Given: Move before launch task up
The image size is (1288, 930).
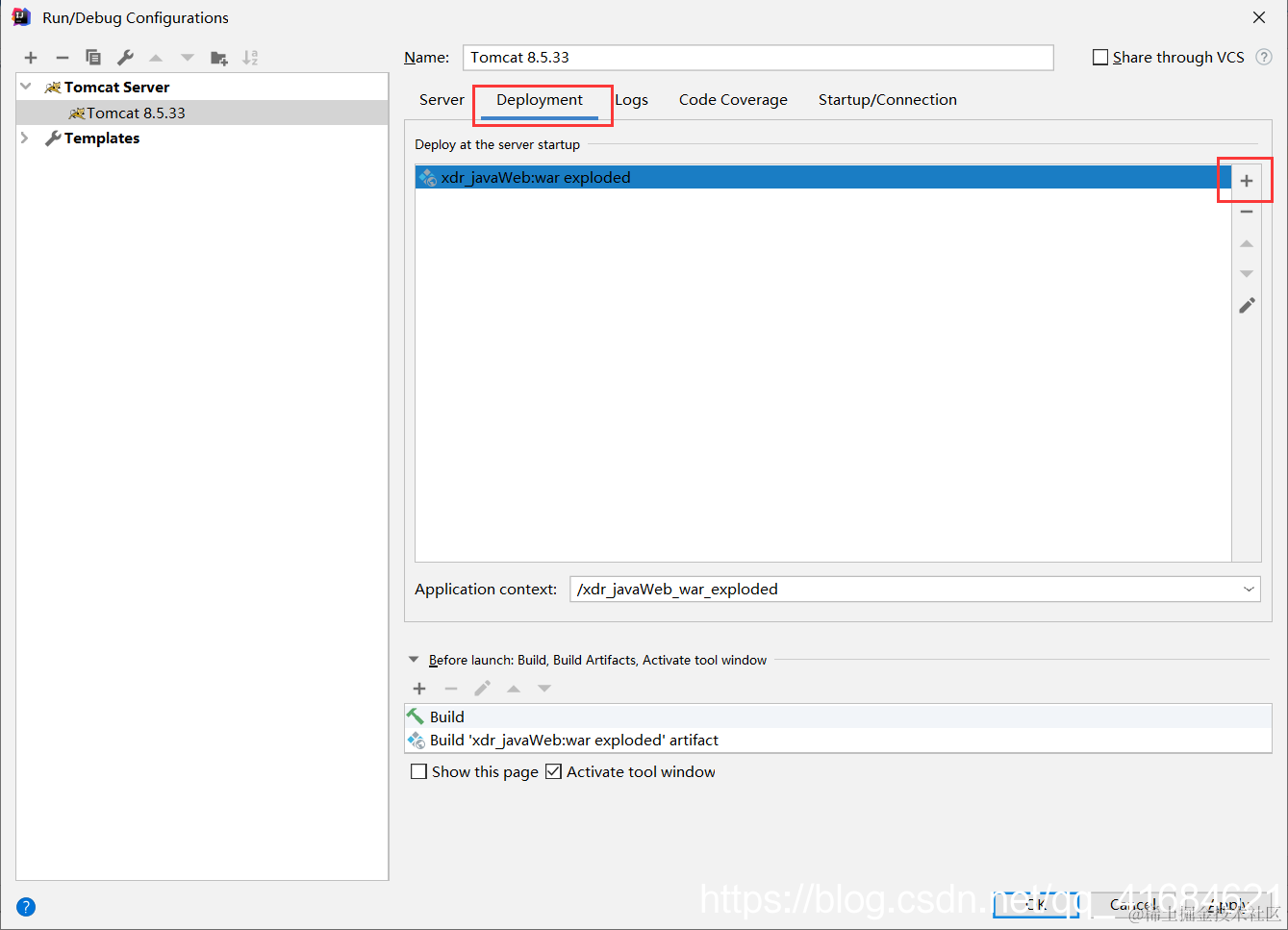Looking at the screenshot, I should point(514,689).
